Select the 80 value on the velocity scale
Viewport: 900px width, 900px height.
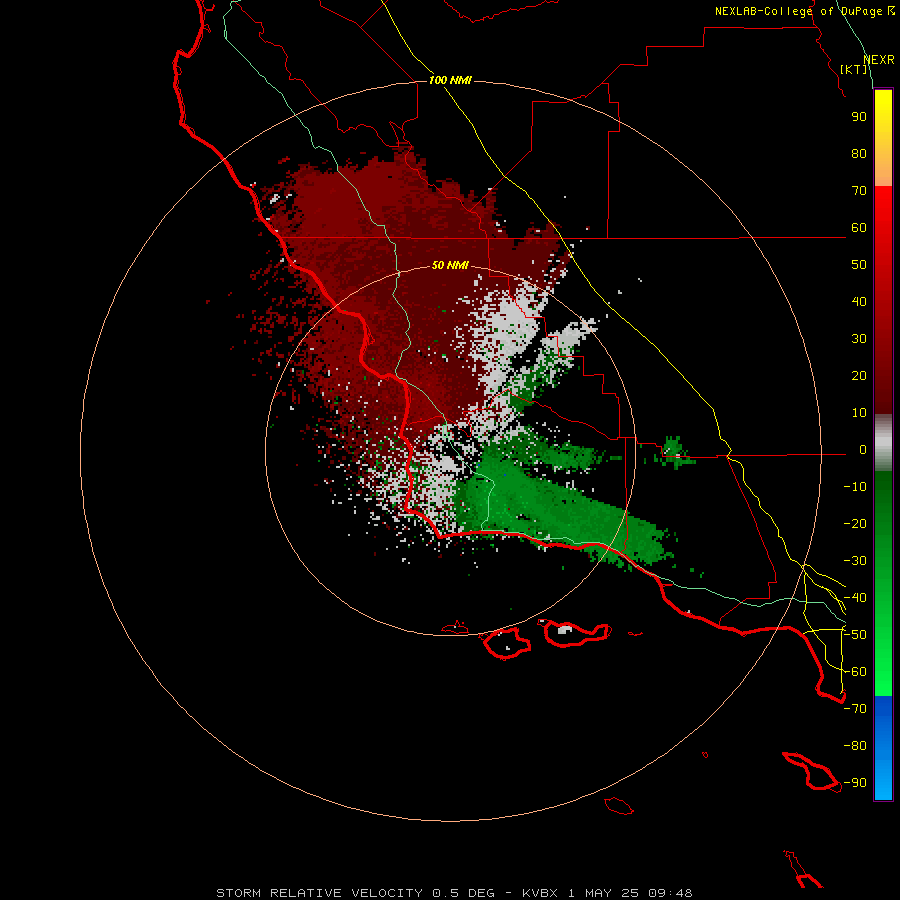[859, 153]
